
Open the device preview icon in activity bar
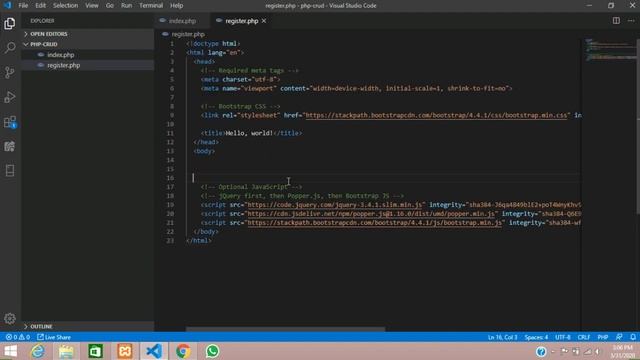[x=10, y=170]
